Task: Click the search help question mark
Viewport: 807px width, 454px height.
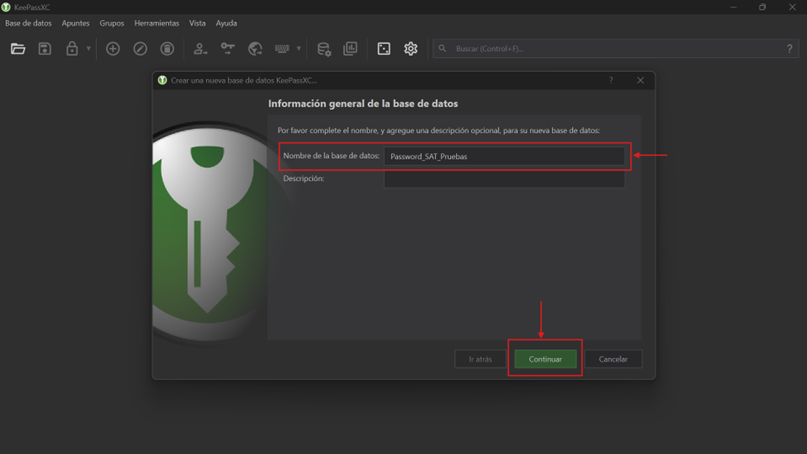Action: [790, 49]
